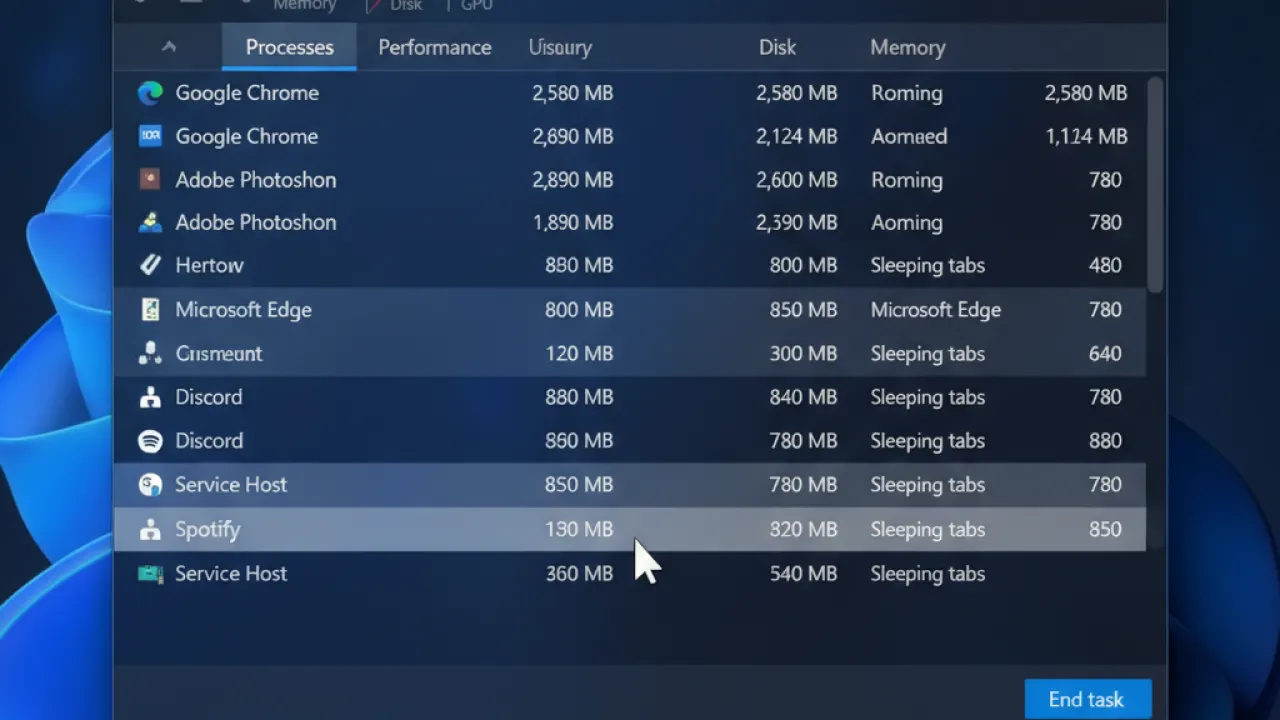Click the Spotify process icon
This screenshot has width=1280, height=720.
click(x=150, y=530)
